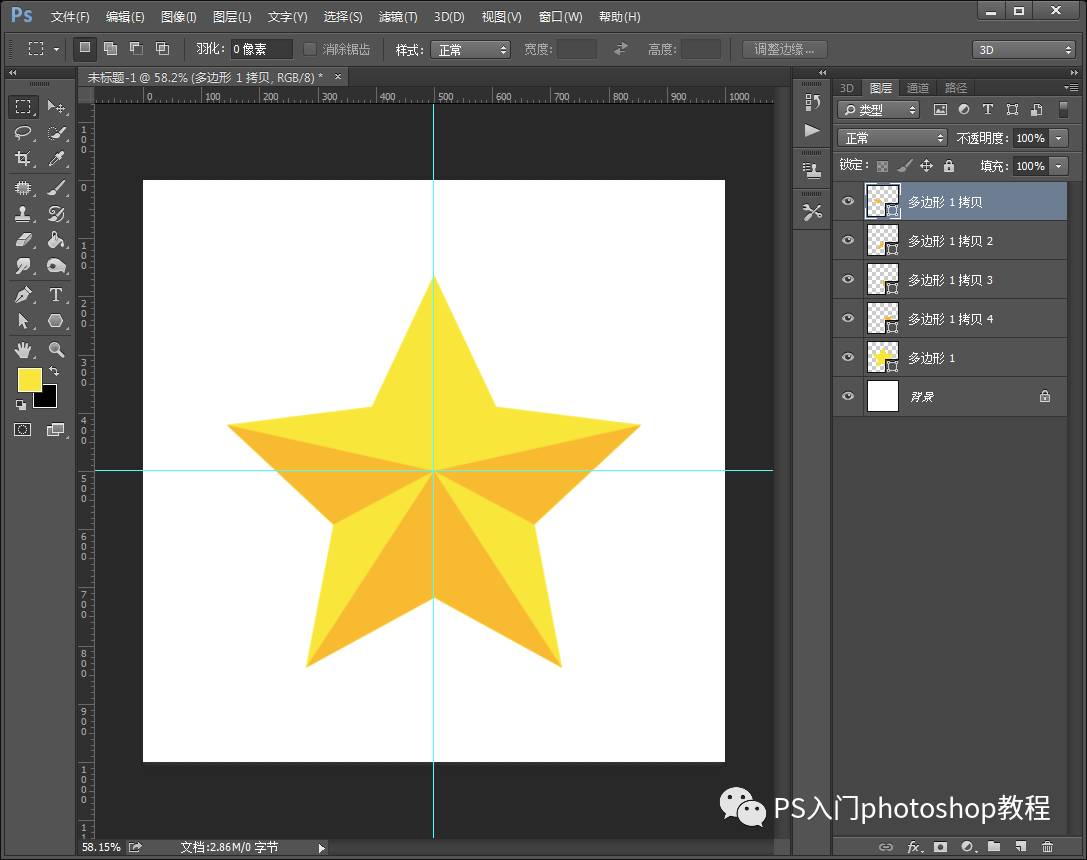The width and height of the screenshot is (1087, 860).
Task: Select the Move tool
Action: [x=56, y=107]
